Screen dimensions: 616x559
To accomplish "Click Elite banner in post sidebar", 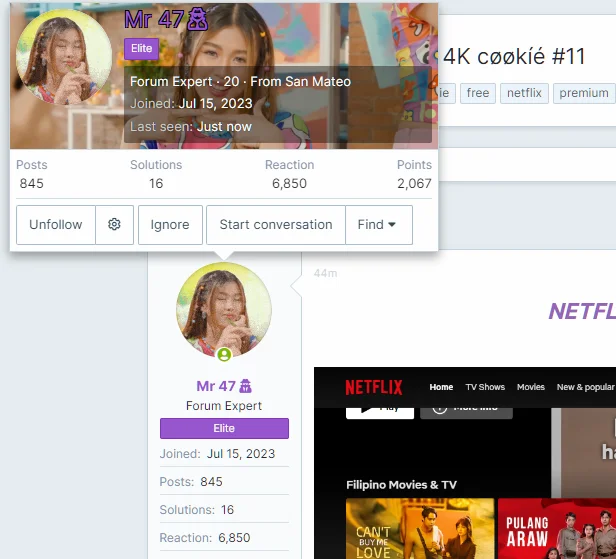I will pos(224,428).
